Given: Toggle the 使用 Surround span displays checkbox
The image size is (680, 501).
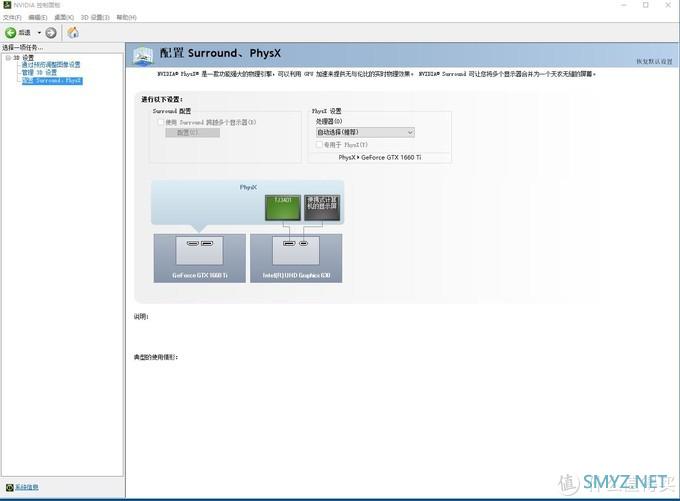Looking at the screenshot, I should coord(160,122).
